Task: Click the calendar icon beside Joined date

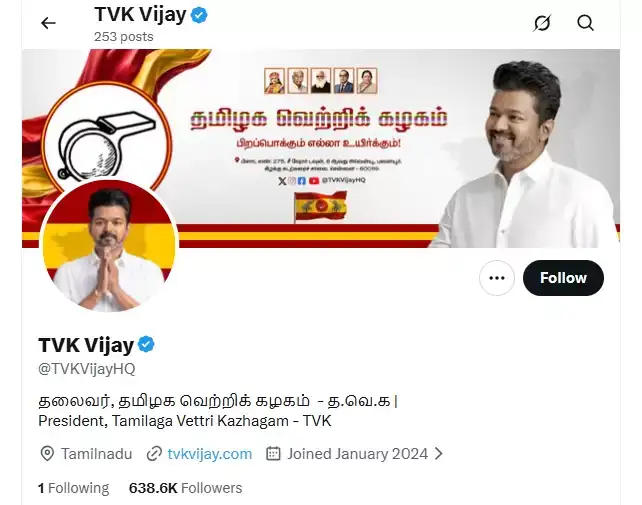Action: (273, 454)
